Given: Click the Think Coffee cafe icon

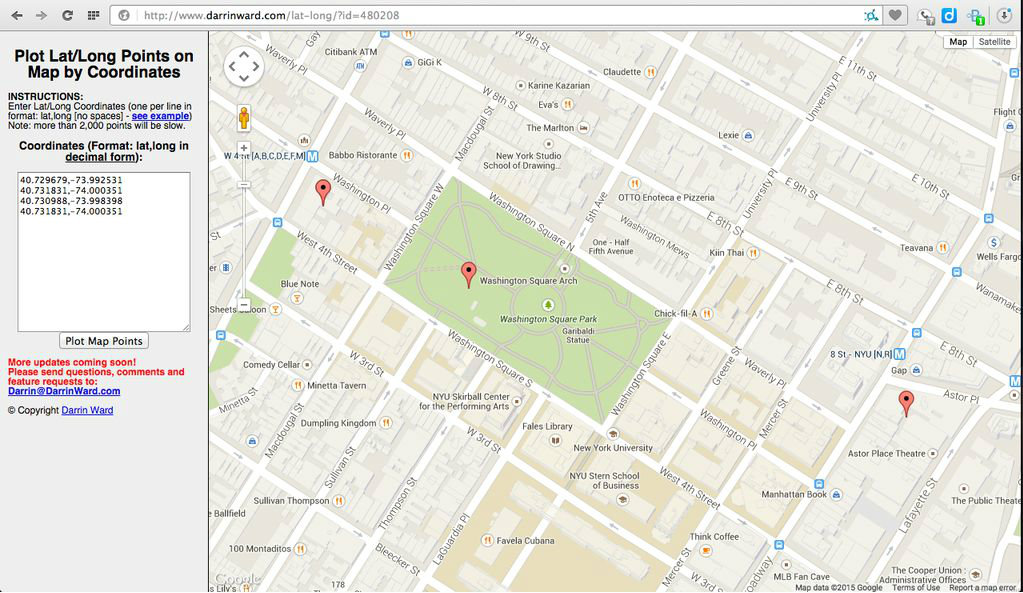Looking at the screenshot, I should coord(705,551).
